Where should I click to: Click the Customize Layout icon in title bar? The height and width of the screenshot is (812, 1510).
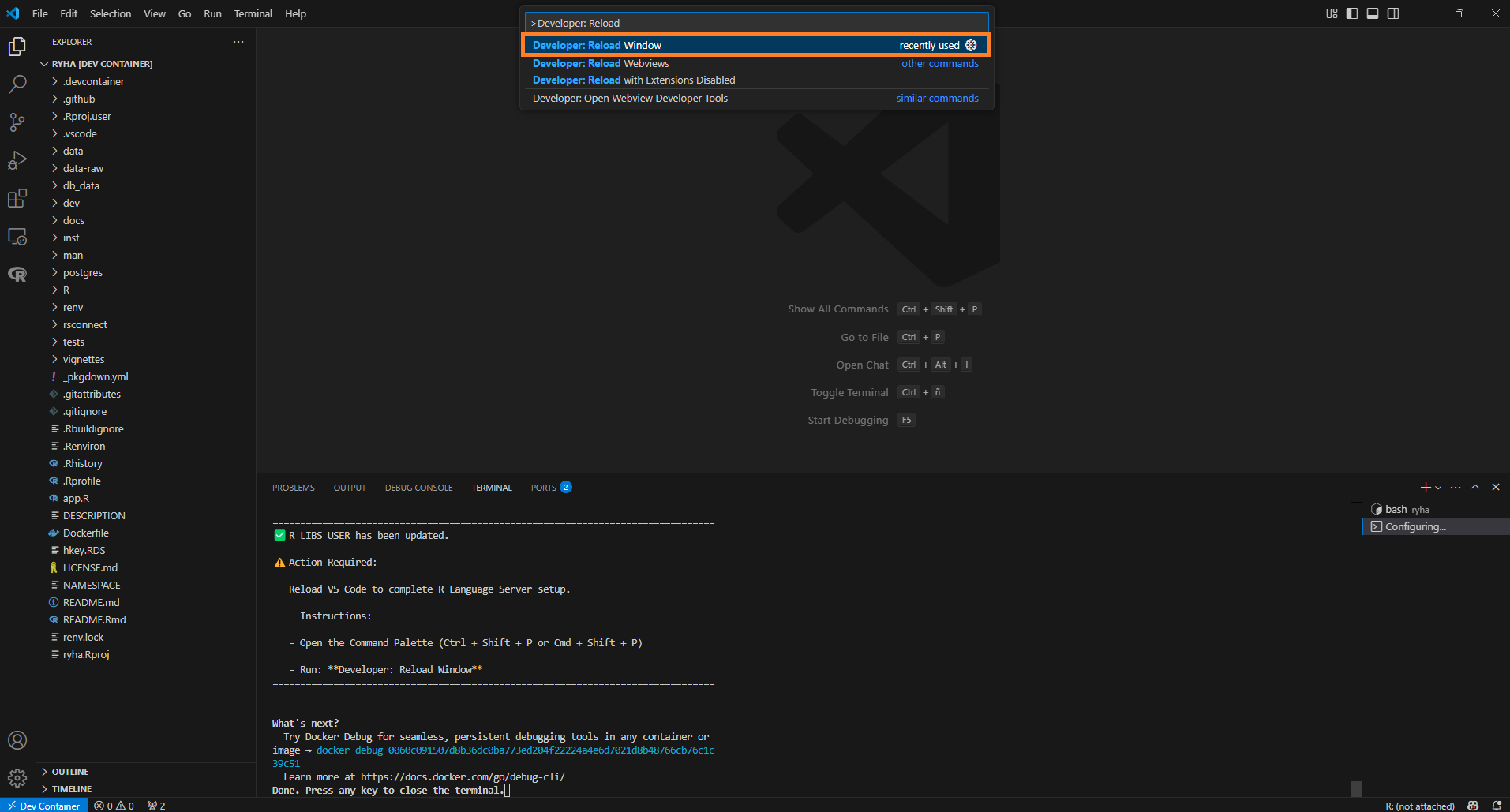pos(1332,13)
